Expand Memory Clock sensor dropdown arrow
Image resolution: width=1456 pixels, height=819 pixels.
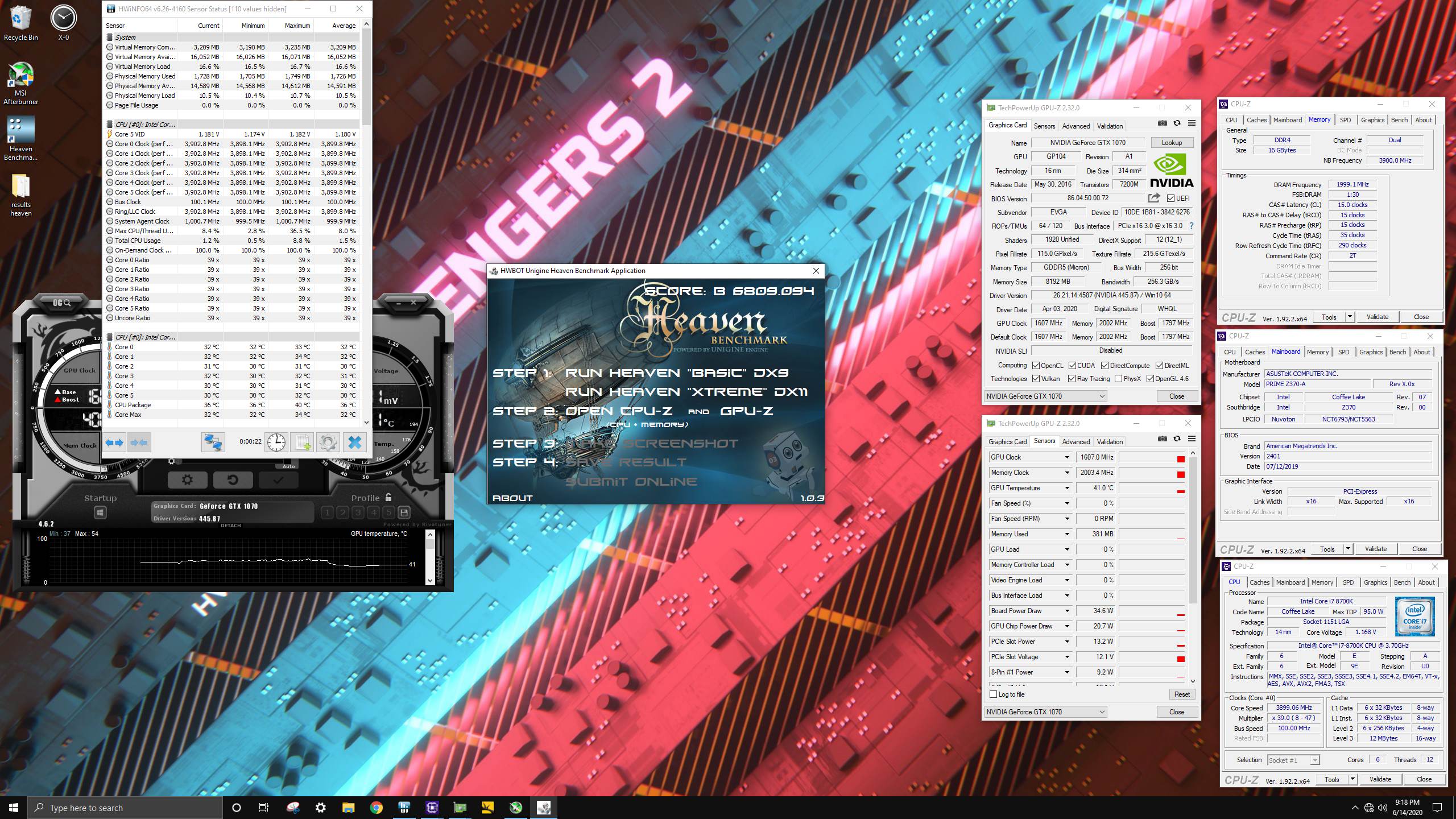click(x=1066, y=473)
